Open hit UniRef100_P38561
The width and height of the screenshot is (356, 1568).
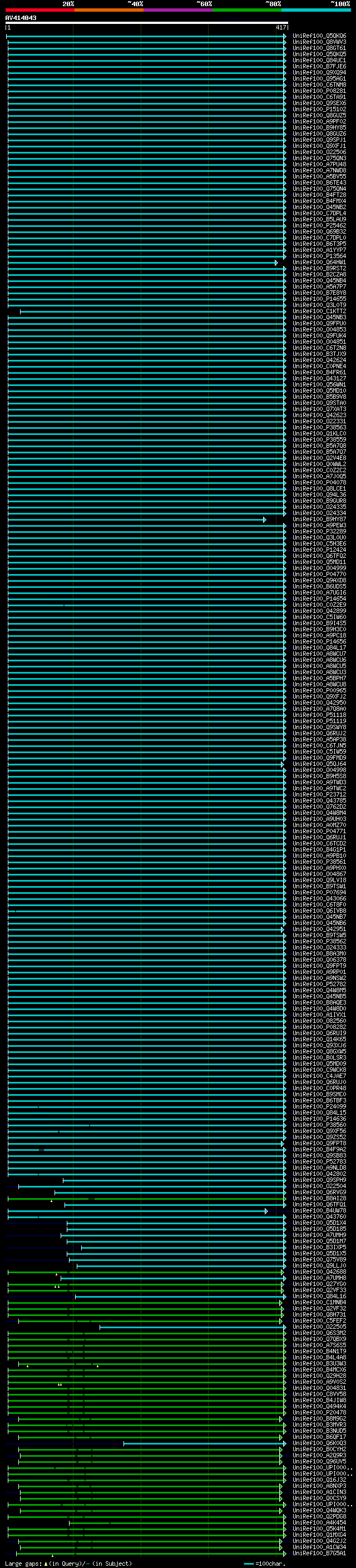point(319,863)
